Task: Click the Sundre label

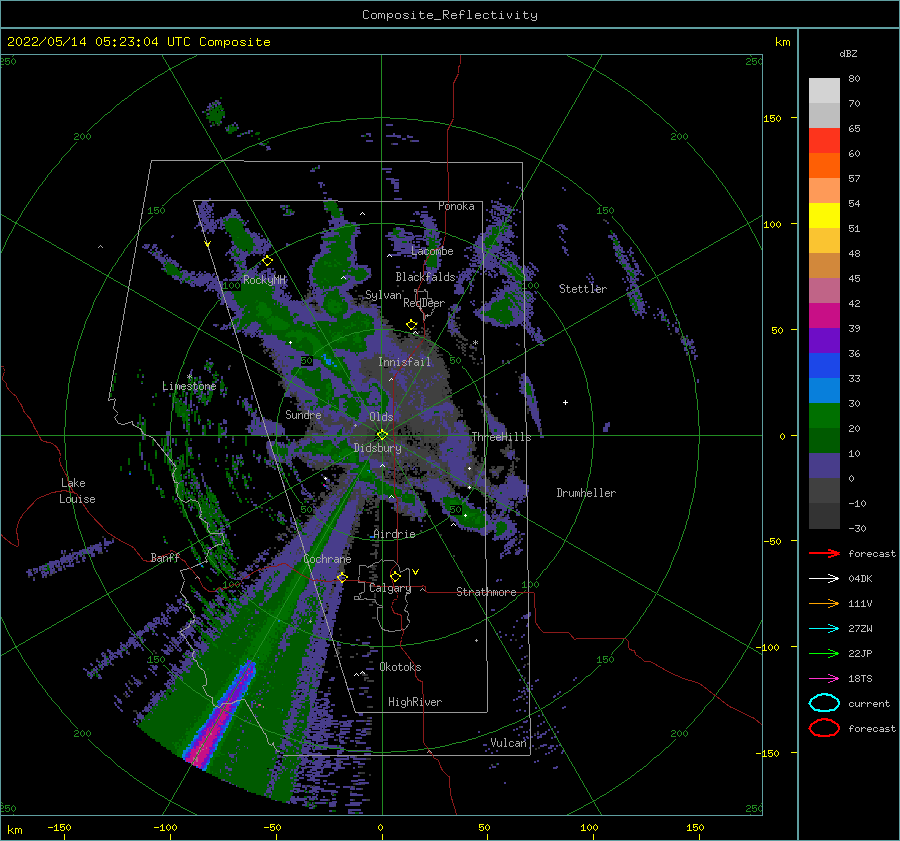Action: click(x=303, y=415)
